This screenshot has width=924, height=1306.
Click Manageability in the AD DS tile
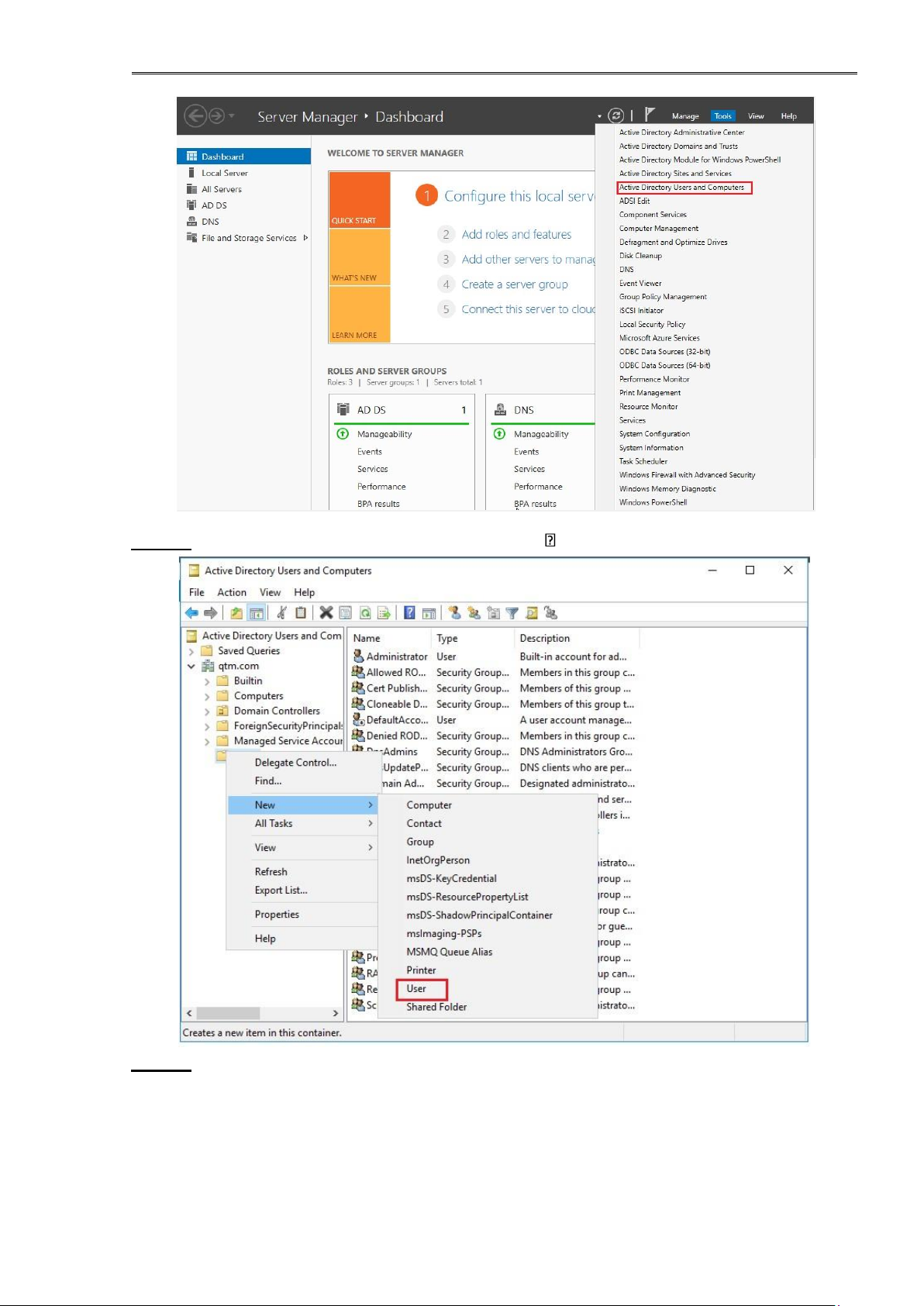(384, 434)
